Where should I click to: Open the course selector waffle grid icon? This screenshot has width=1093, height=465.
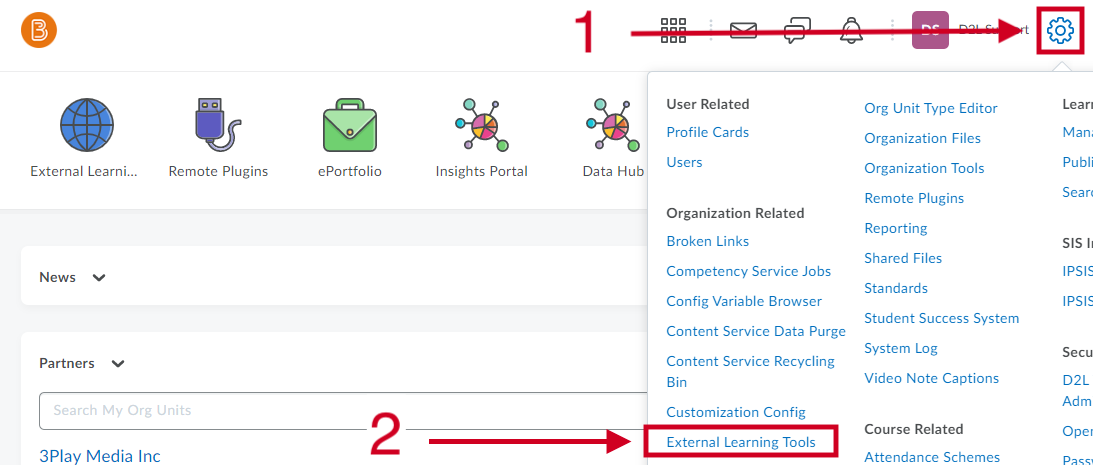(x=673, y=30)
